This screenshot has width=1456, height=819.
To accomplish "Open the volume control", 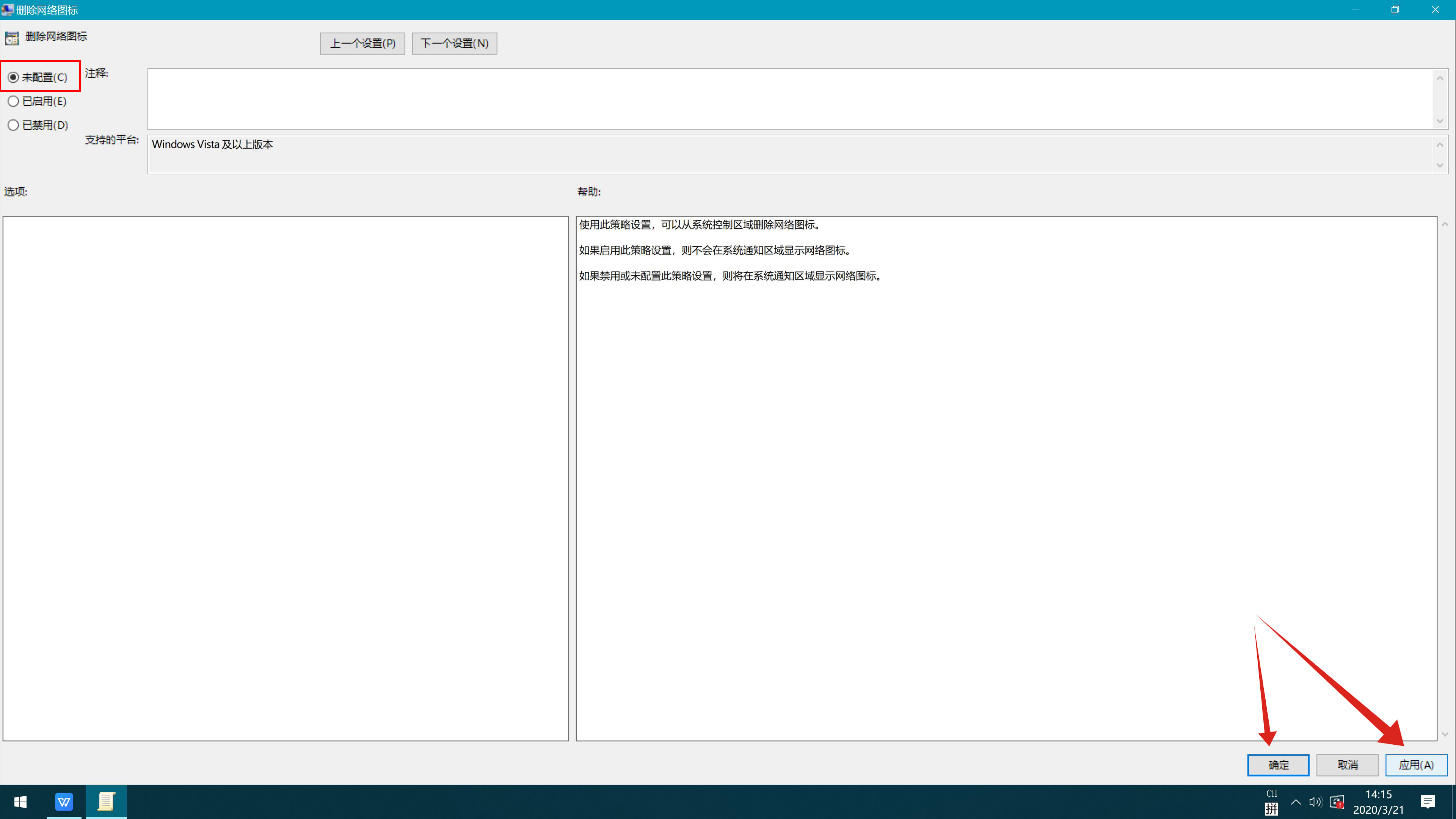I will [x=1316, y=802].
